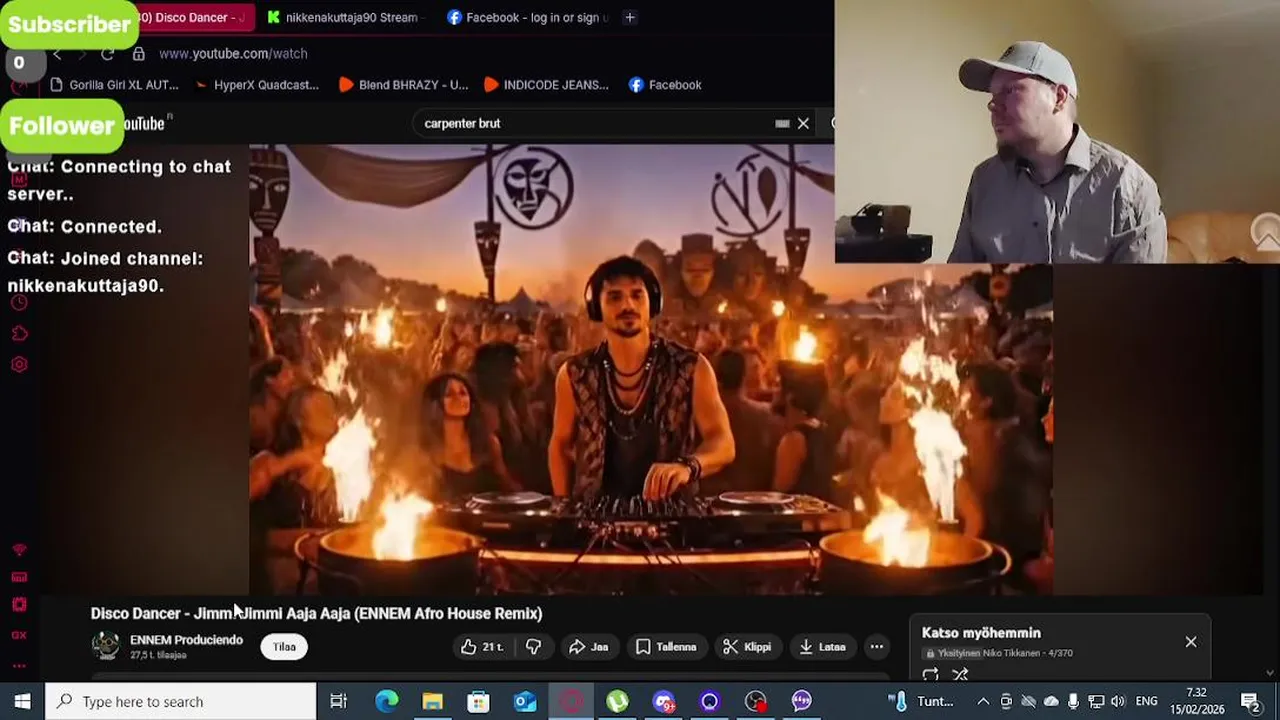Click the YouTube search field 'carpenter brut'
The image size is (1280, 720).
pyautogui.click(x=595, y=123)
